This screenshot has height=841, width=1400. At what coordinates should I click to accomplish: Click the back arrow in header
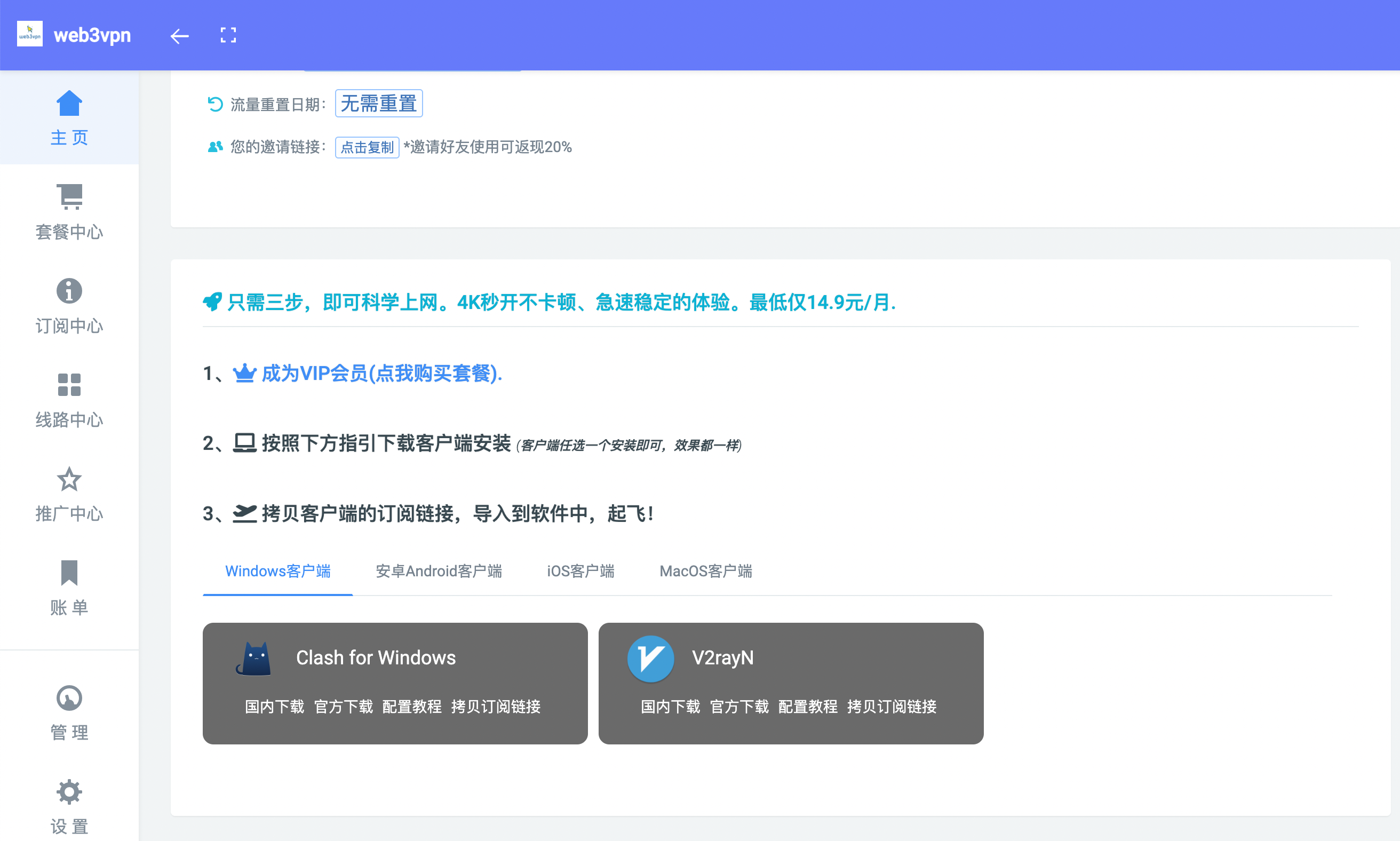click(x=180, y=36)
